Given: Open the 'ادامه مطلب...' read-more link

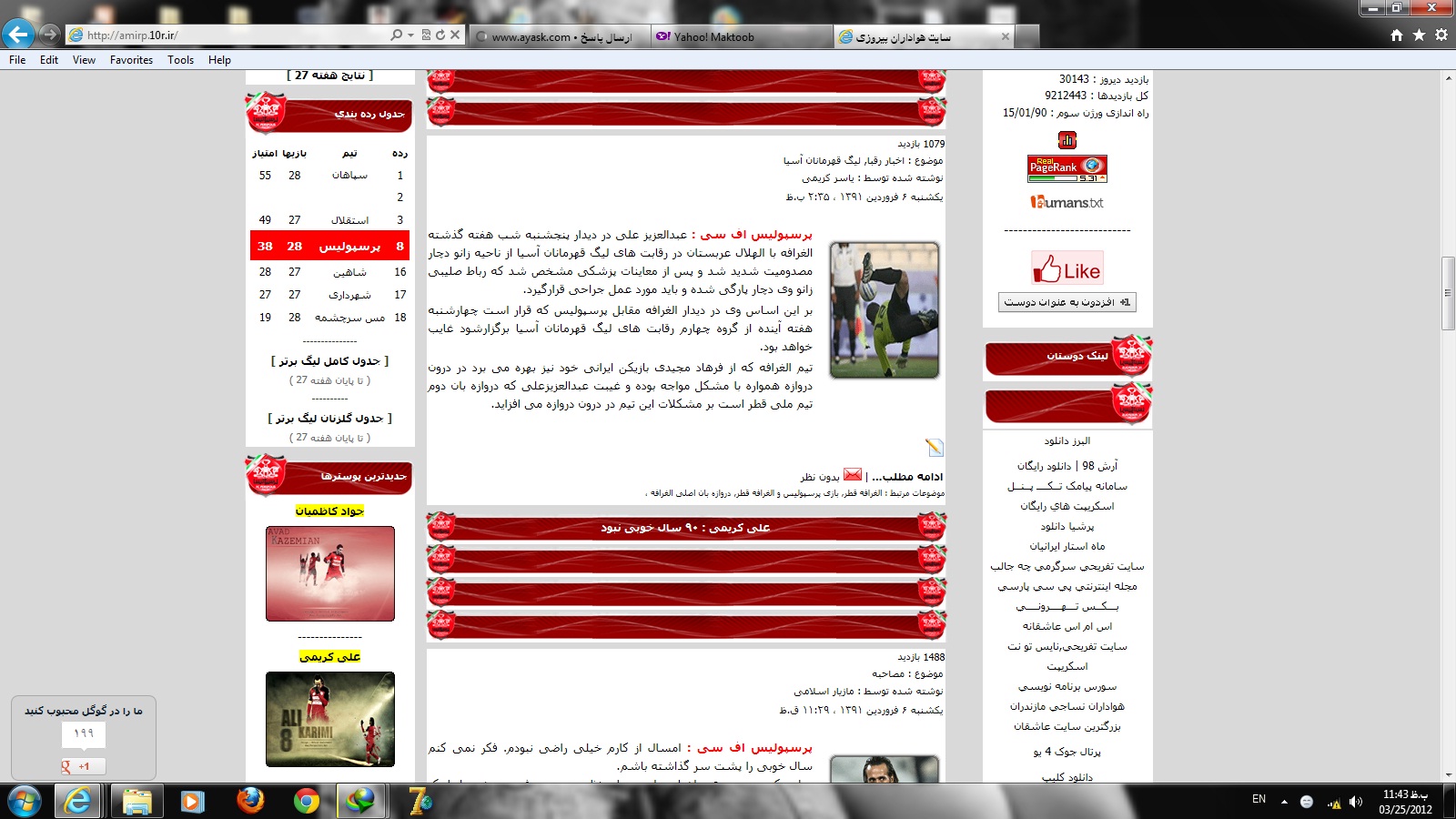Looking at the screenshot, I should [907, 477].
